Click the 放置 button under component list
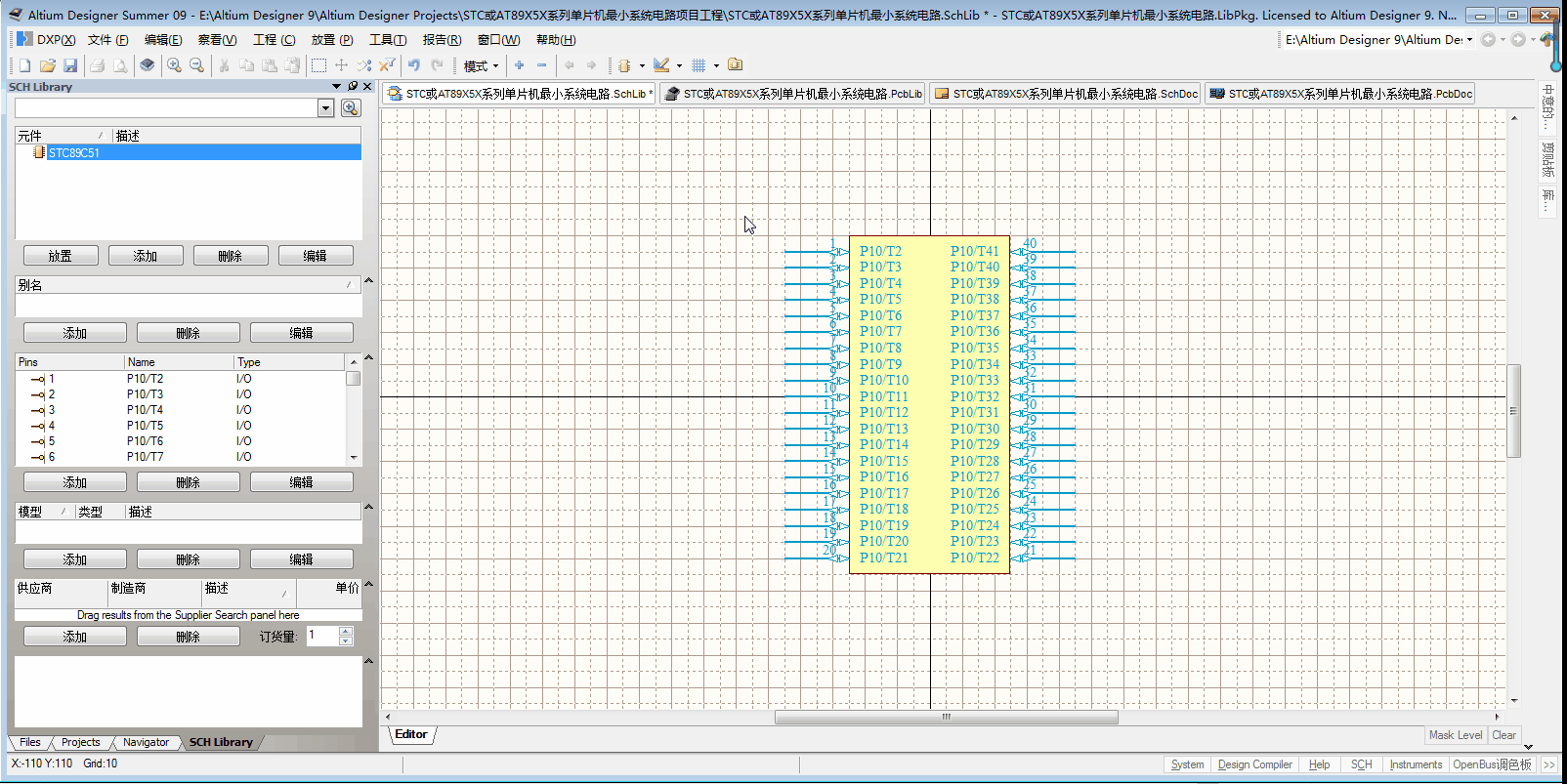This screenshot has height=784, width=1567. 61,256
